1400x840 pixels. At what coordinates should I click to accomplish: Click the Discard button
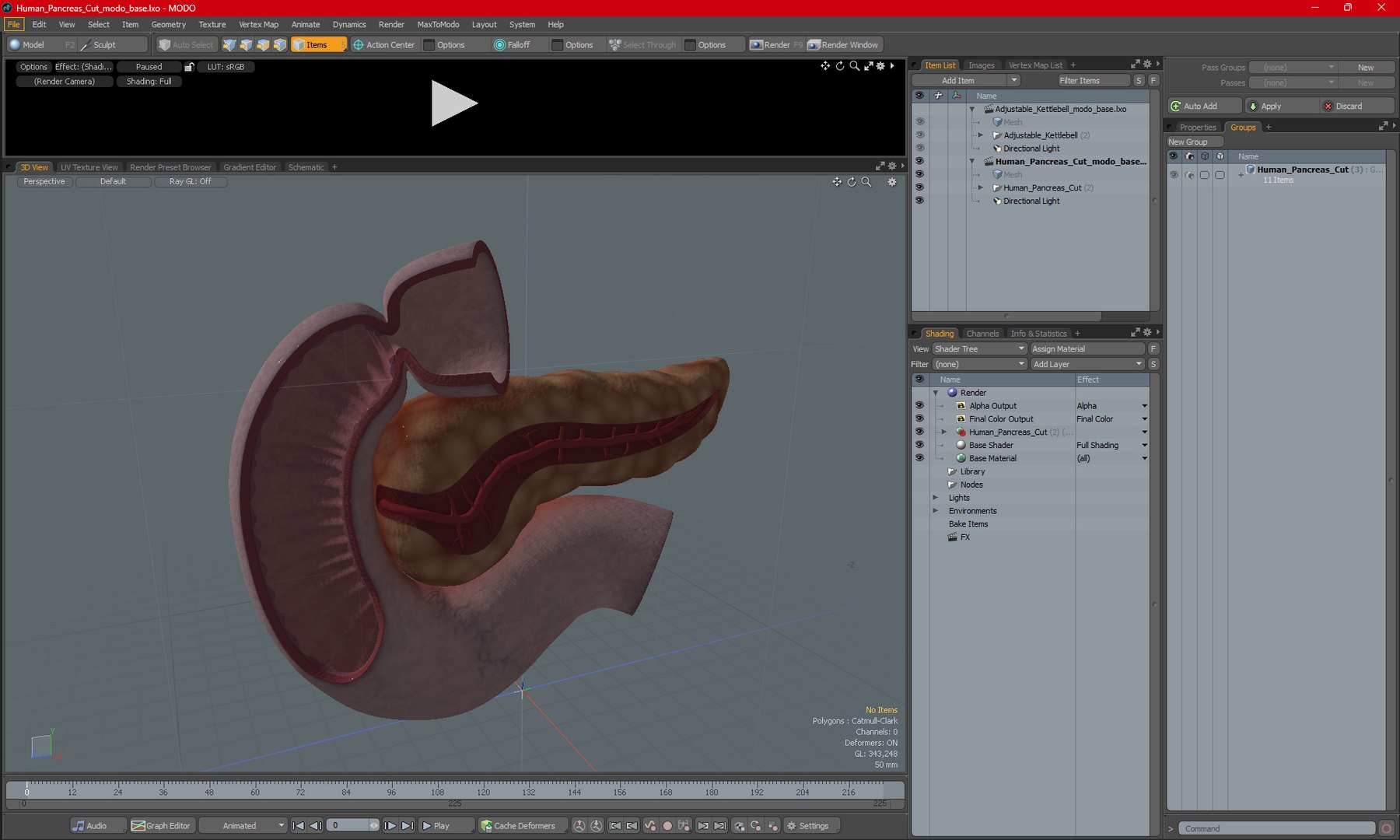[1357, 107]
